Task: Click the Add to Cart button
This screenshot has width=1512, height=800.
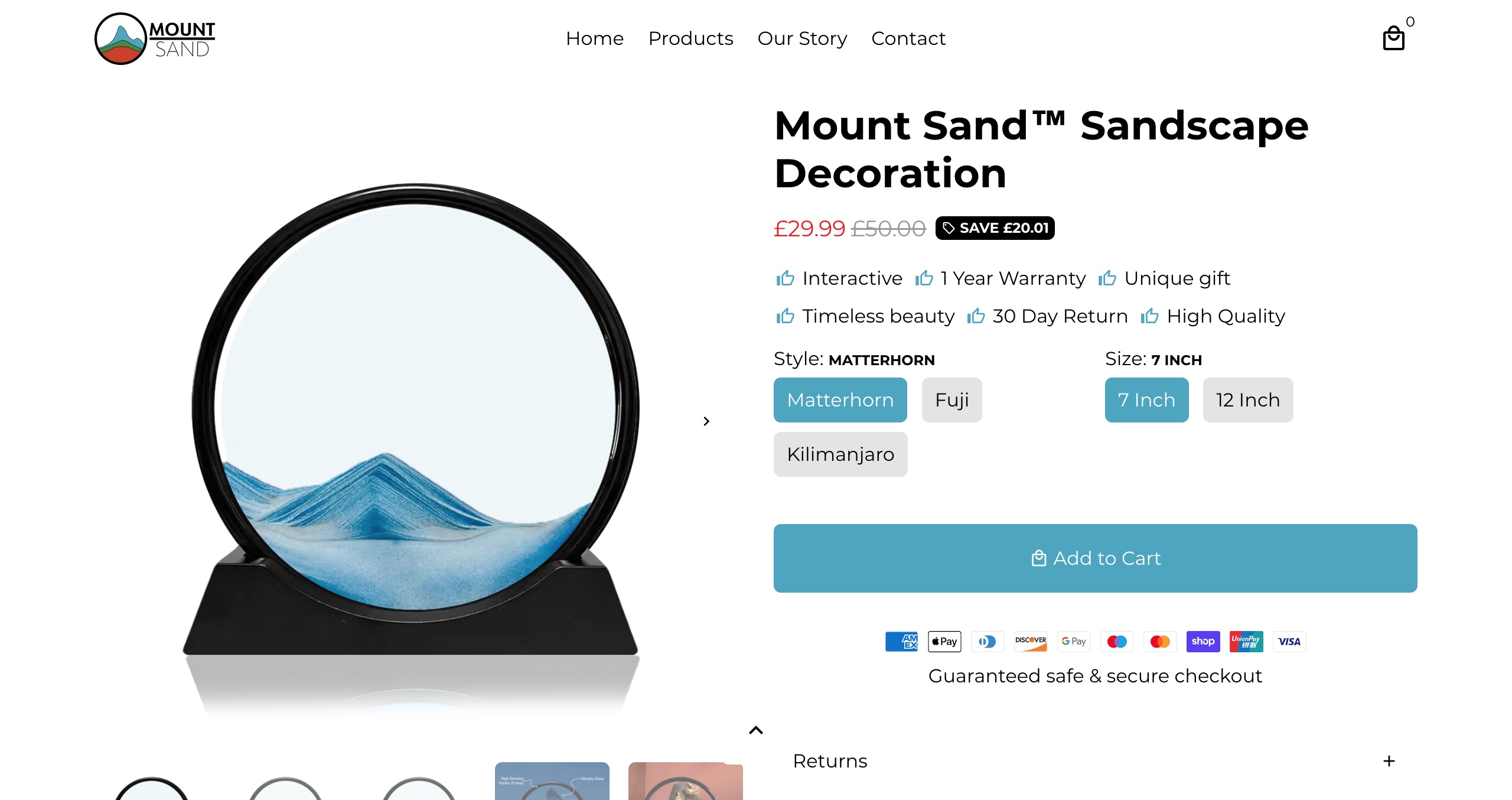Action: [x=1096, y=558]
